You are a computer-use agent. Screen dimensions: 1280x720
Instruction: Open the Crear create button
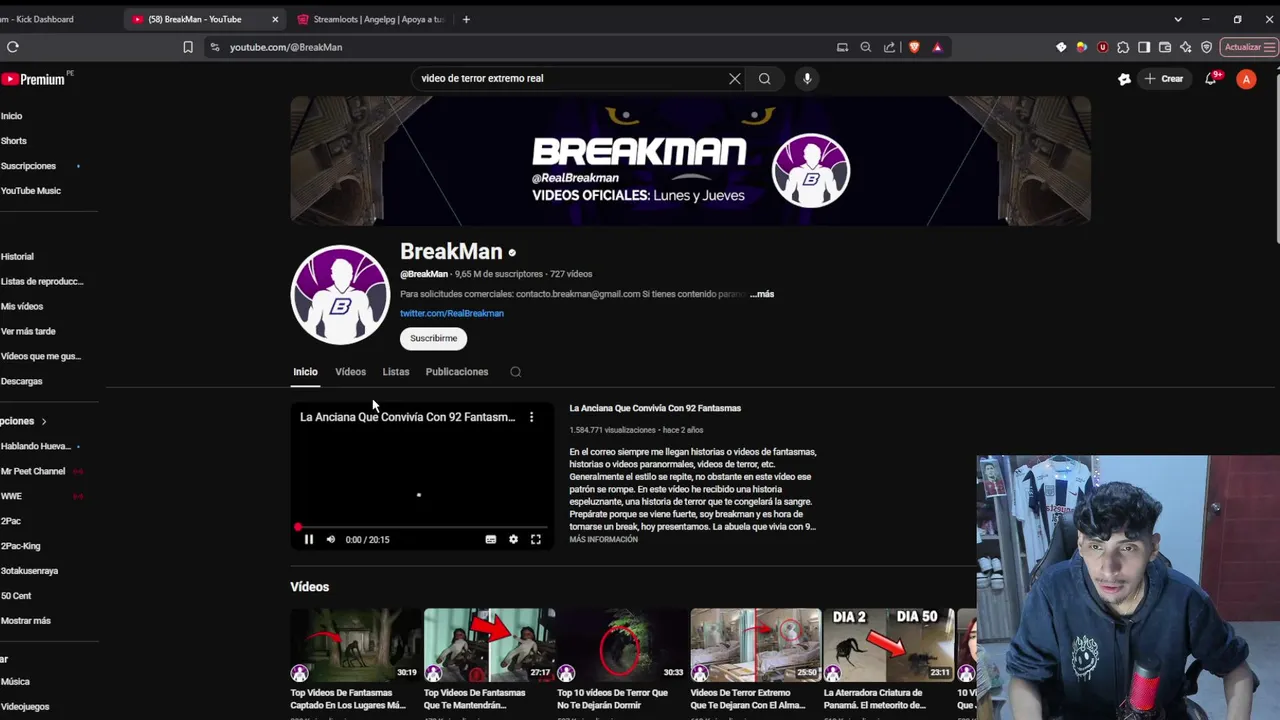pos(1164,79)
